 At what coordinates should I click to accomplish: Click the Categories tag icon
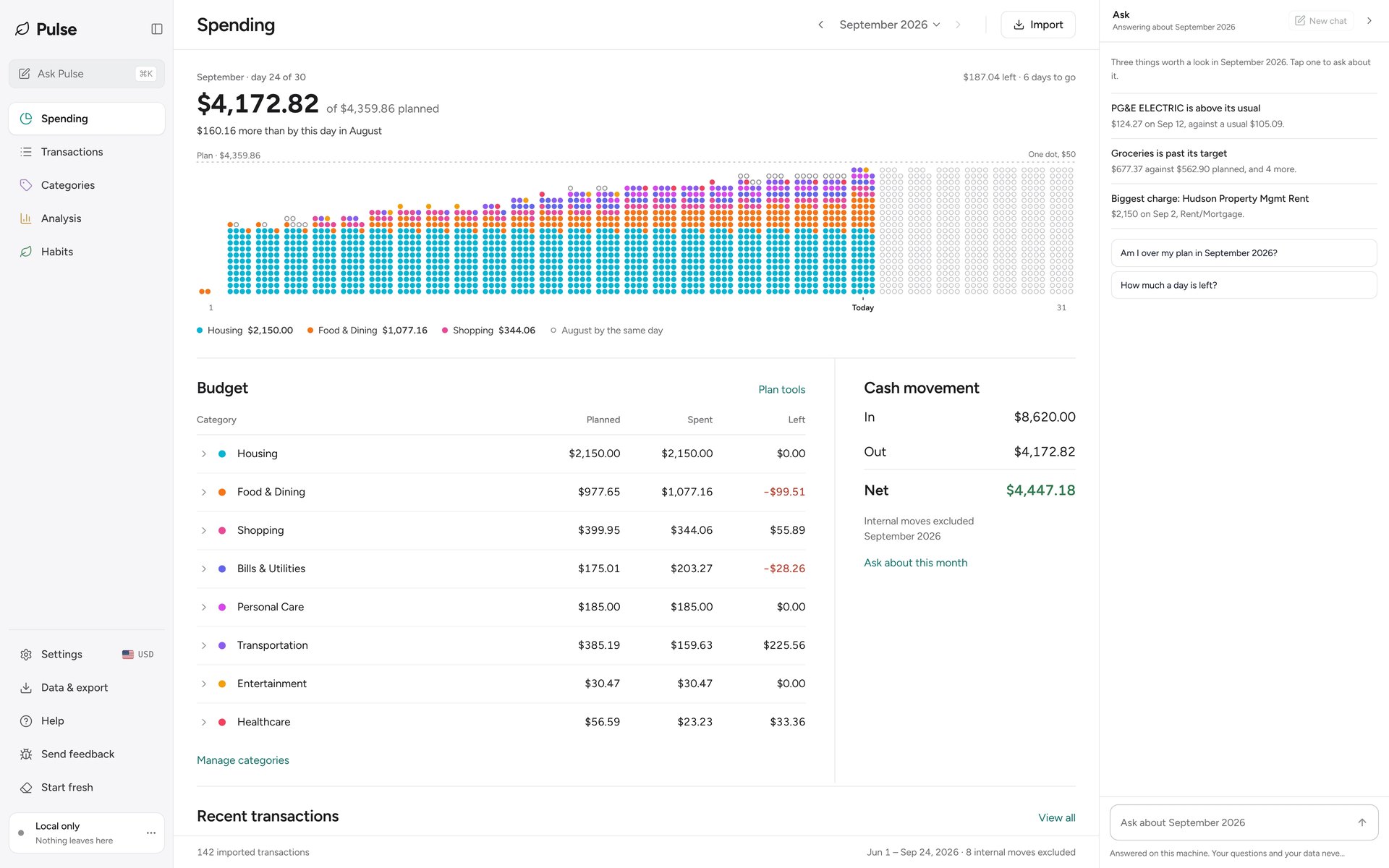(26, 185)
